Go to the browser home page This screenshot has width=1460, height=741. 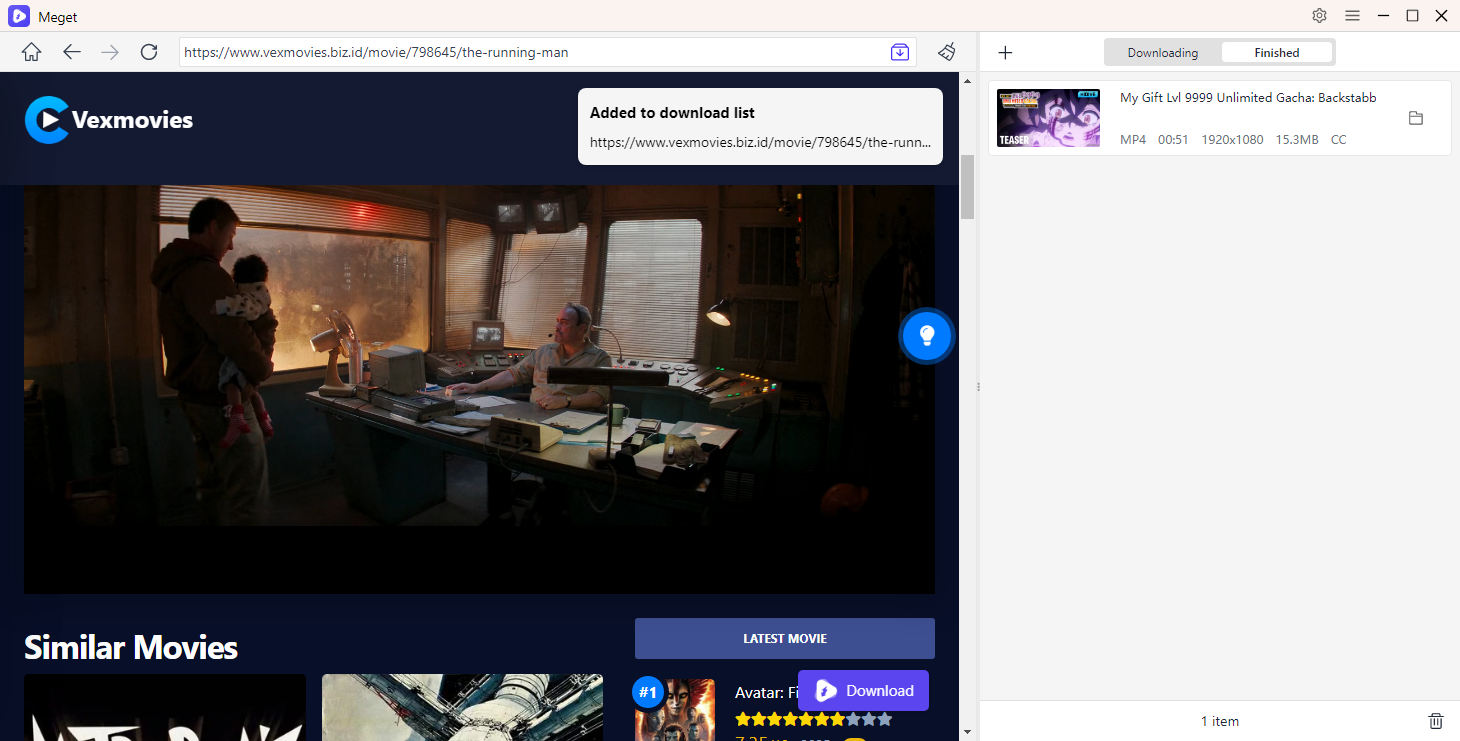tap(32, 52)
